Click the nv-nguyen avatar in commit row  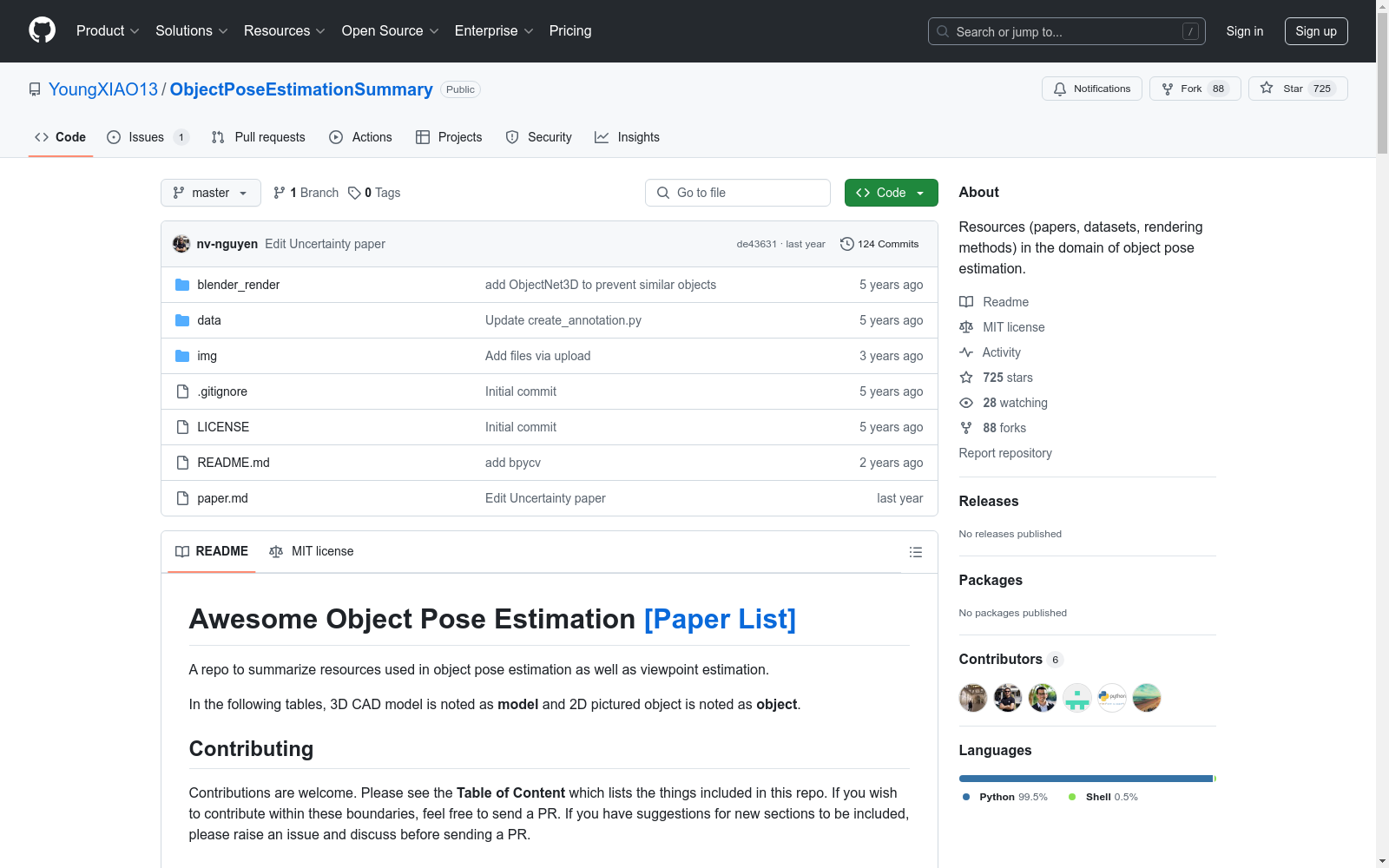(181, 244)
